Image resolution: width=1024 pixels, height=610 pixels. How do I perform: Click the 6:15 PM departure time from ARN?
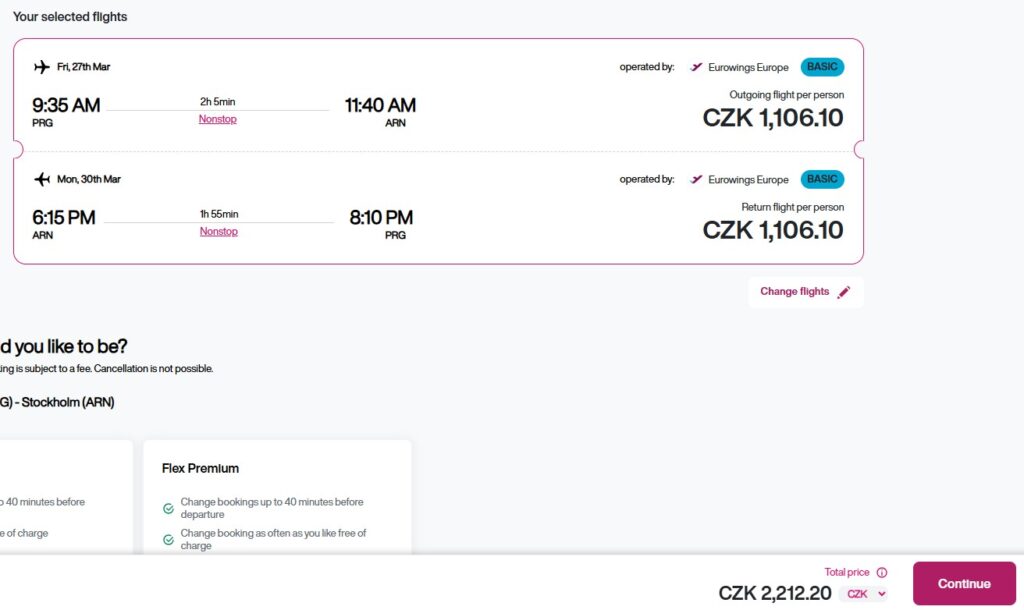[x=64, y=218]
